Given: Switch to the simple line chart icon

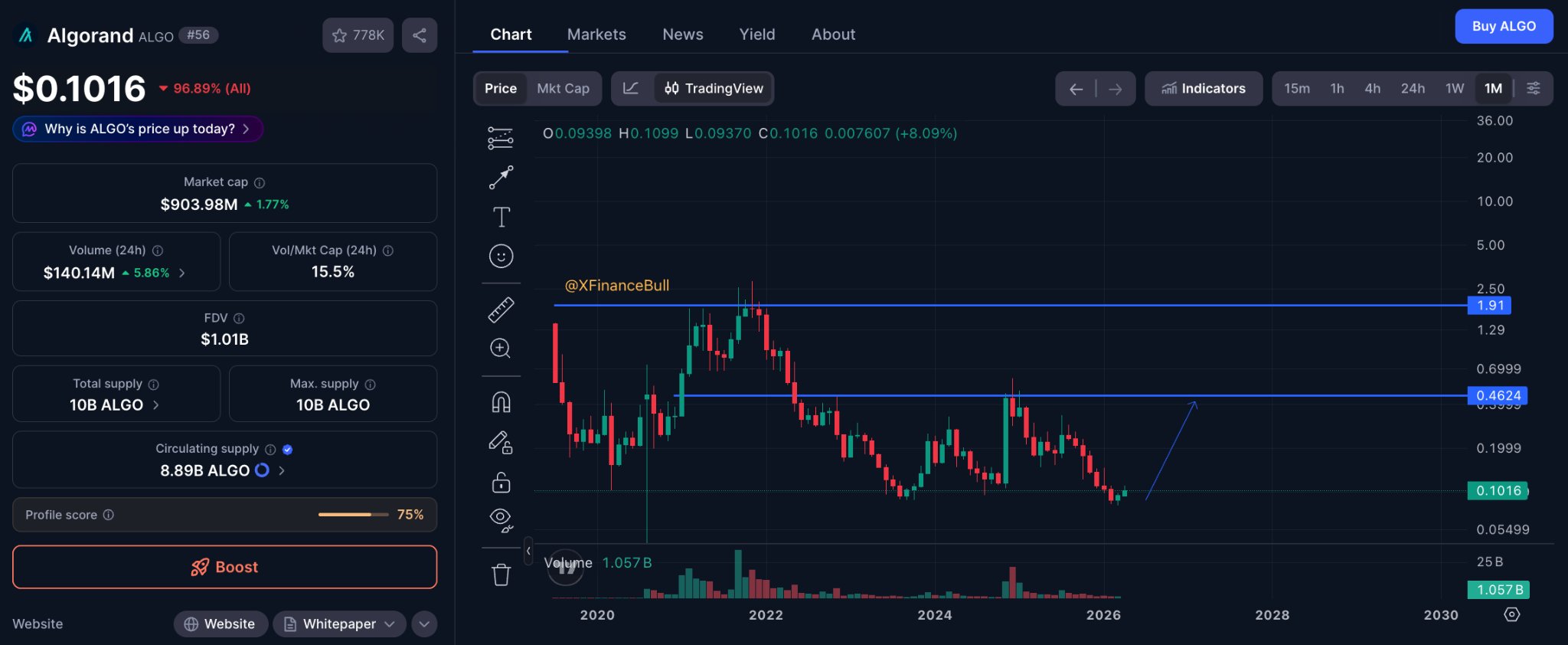Looking at the screenshot, I should [x=631, y=89].
